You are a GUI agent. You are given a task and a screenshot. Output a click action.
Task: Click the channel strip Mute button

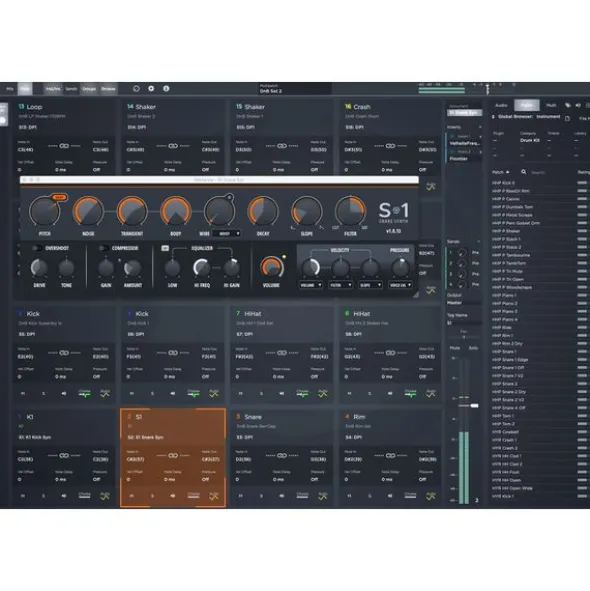[455, 348]
